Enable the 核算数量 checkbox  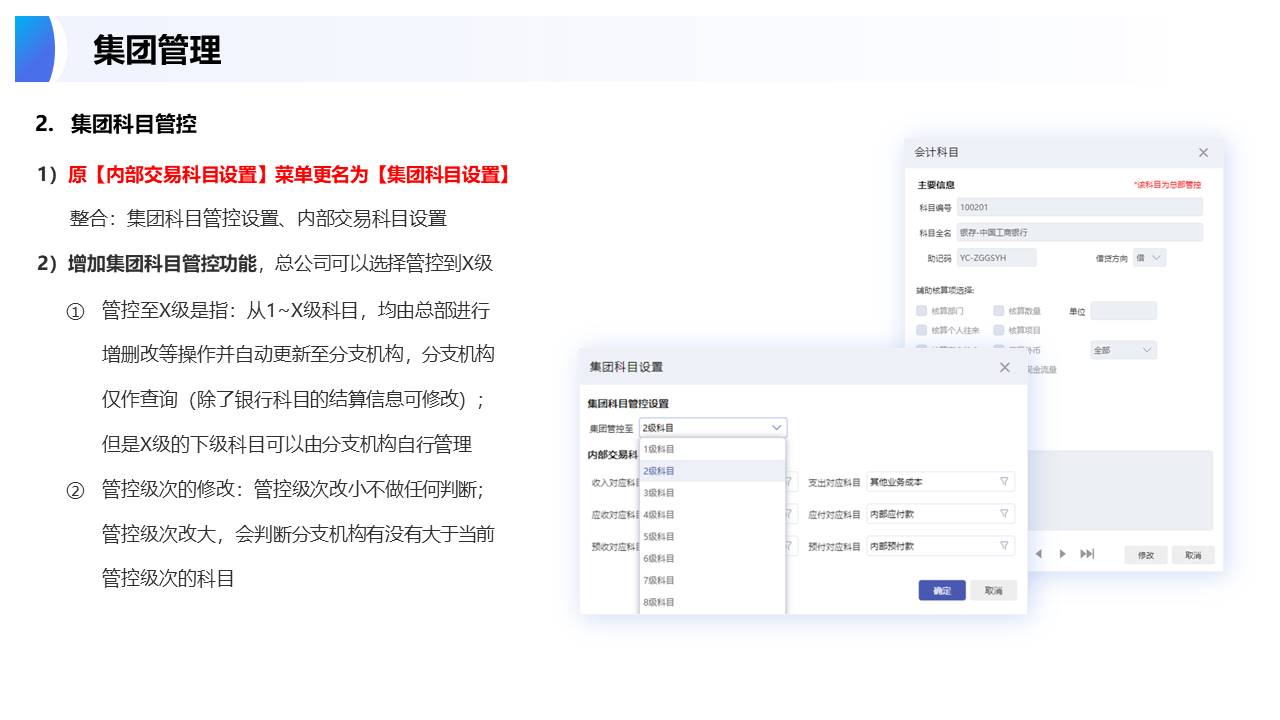(x=999, y=311)
